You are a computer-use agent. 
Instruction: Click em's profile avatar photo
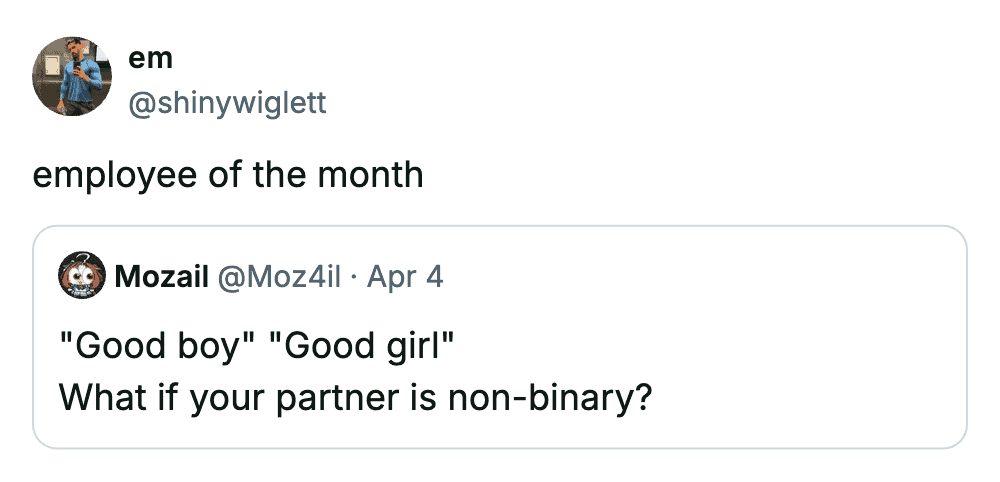pos(72,77)
